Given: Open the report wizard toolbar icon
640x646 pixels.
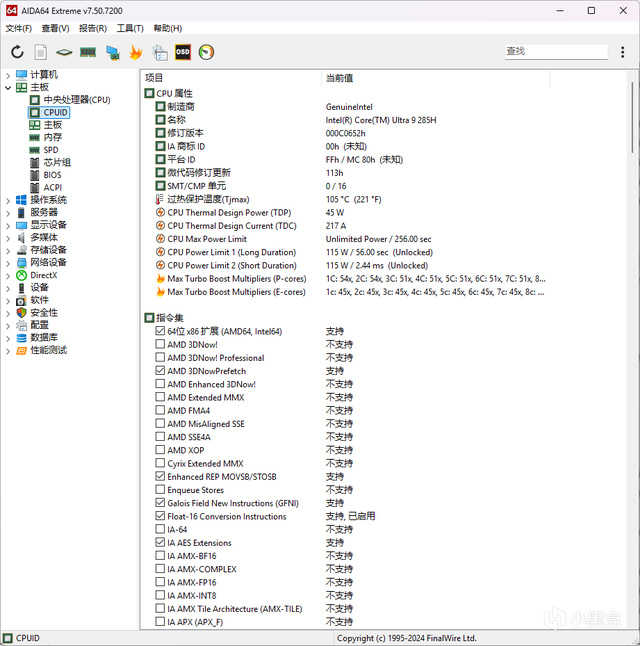Looking at the screenshot, I should click(x=160, y=52).
